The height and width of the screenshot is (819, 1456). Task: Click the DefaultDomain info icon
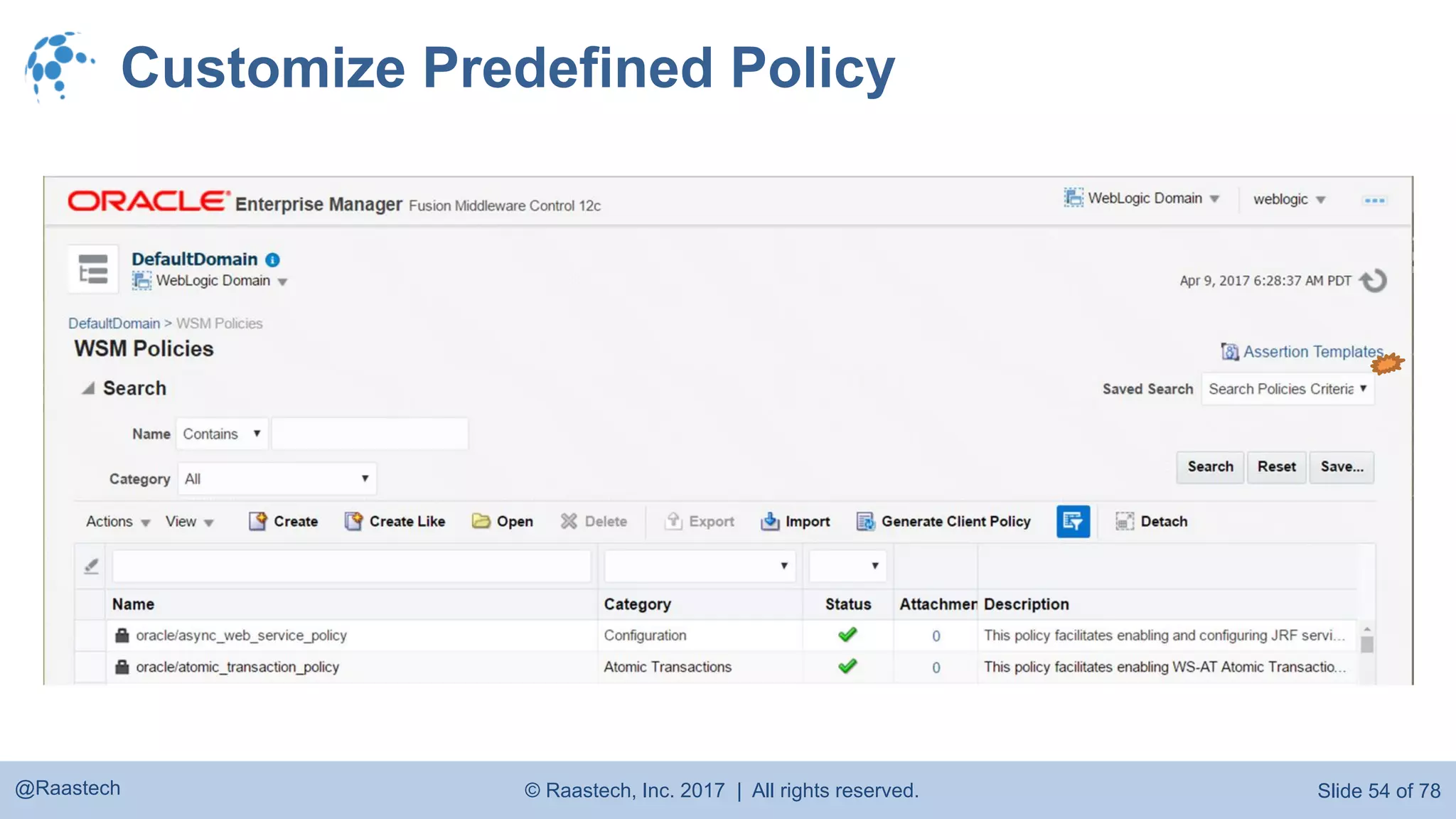click(273, 260)
